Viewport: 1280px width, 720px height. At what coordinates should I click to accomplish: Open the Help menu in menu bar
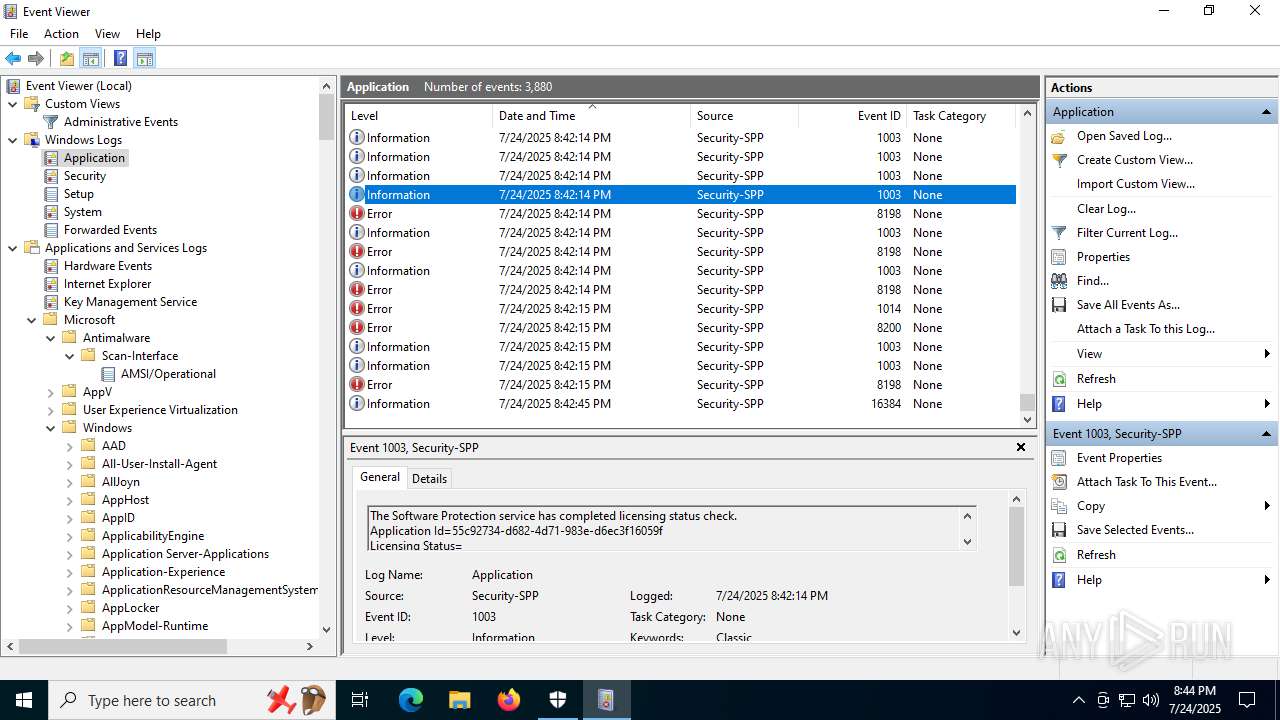148,34
